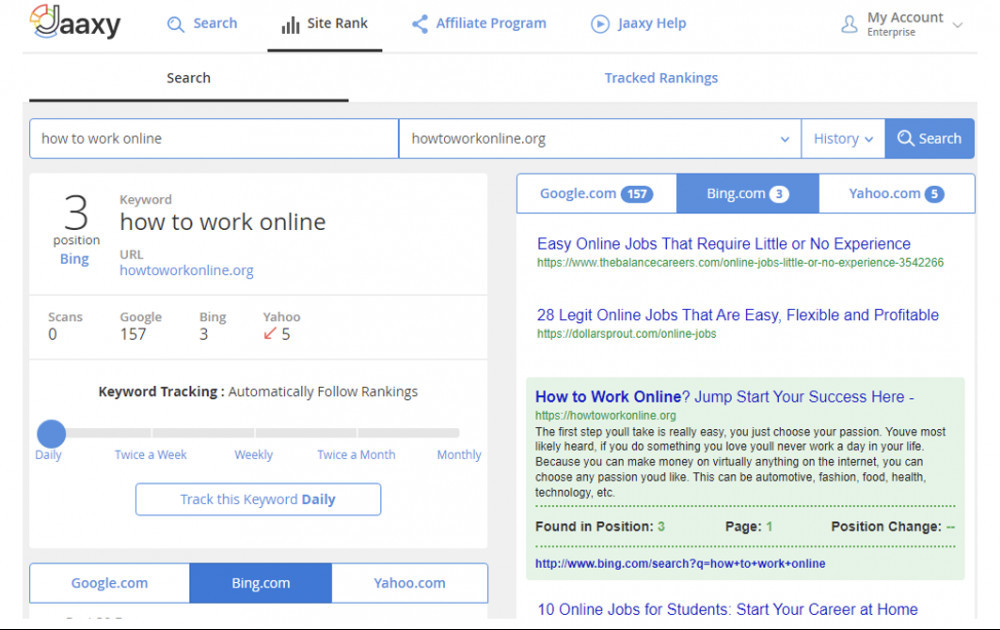Open the domain dropdown arrow
This screenshot has width=1000, height=630.
pyautogui.click(x=784, y=139)
